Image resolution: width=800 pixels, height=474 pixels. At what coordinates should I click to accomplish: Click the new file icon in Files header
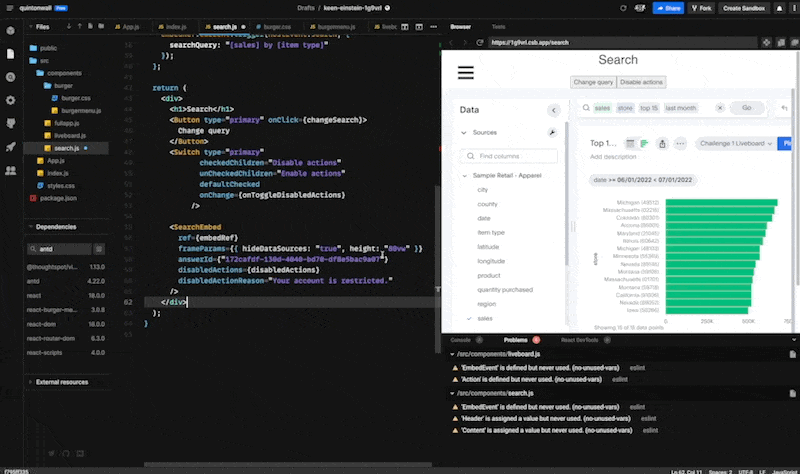click(x=90, y=27)
